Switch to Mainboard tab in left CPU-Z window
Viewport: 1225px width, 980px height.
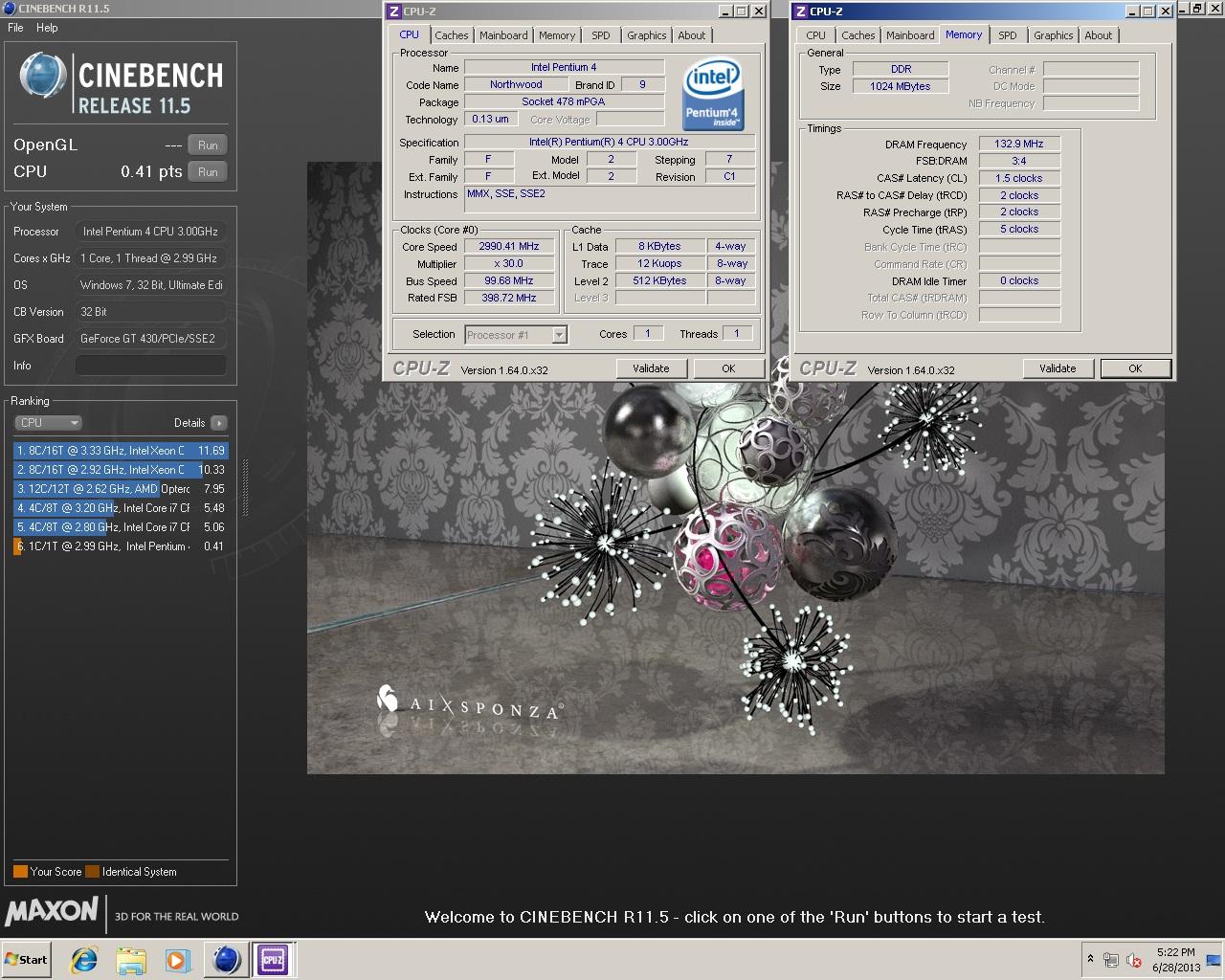click(x=503, y=35)
